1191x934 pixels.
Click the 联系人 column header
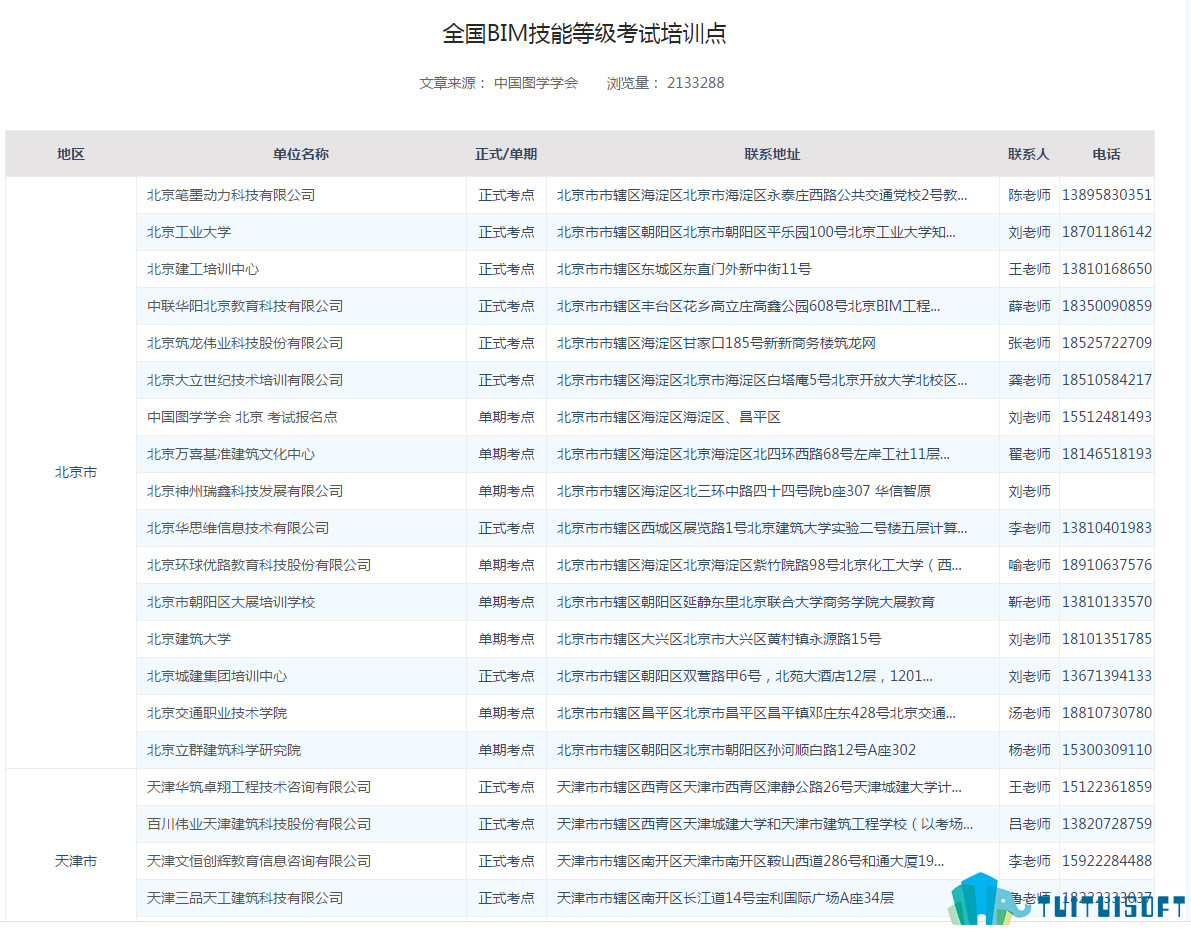pos(1028,154)
